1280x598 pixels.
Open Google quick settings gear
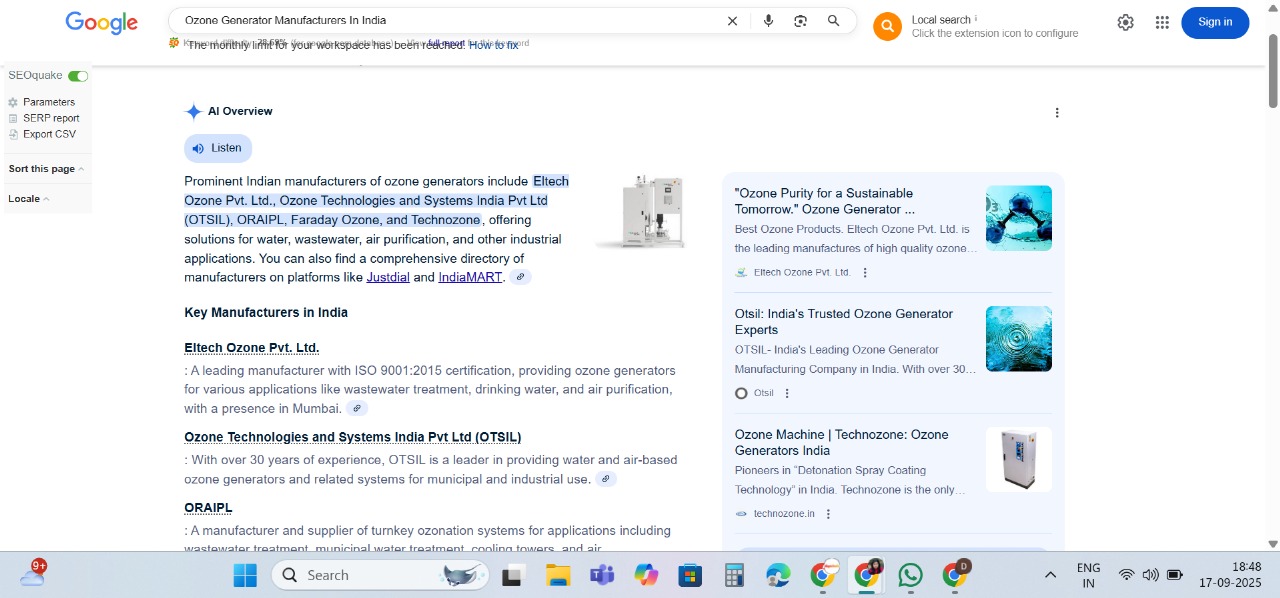click(1125, 22)
